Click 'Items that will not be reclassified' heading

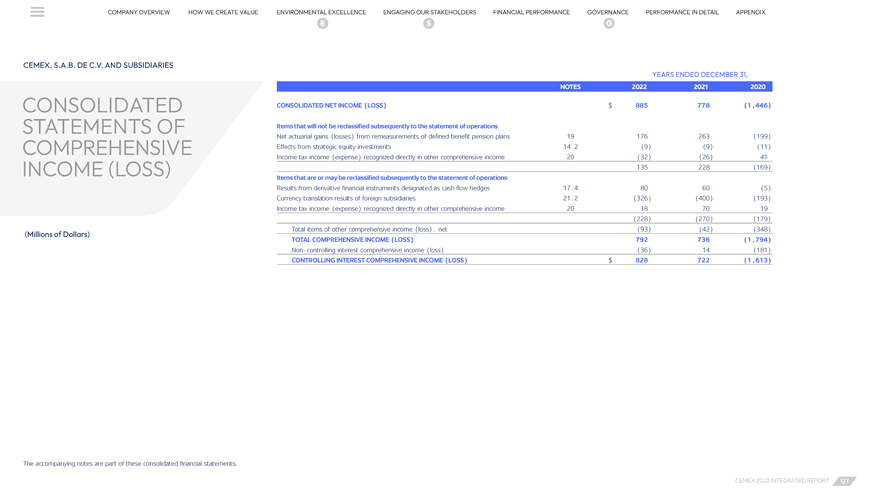(x=387, y=126)
